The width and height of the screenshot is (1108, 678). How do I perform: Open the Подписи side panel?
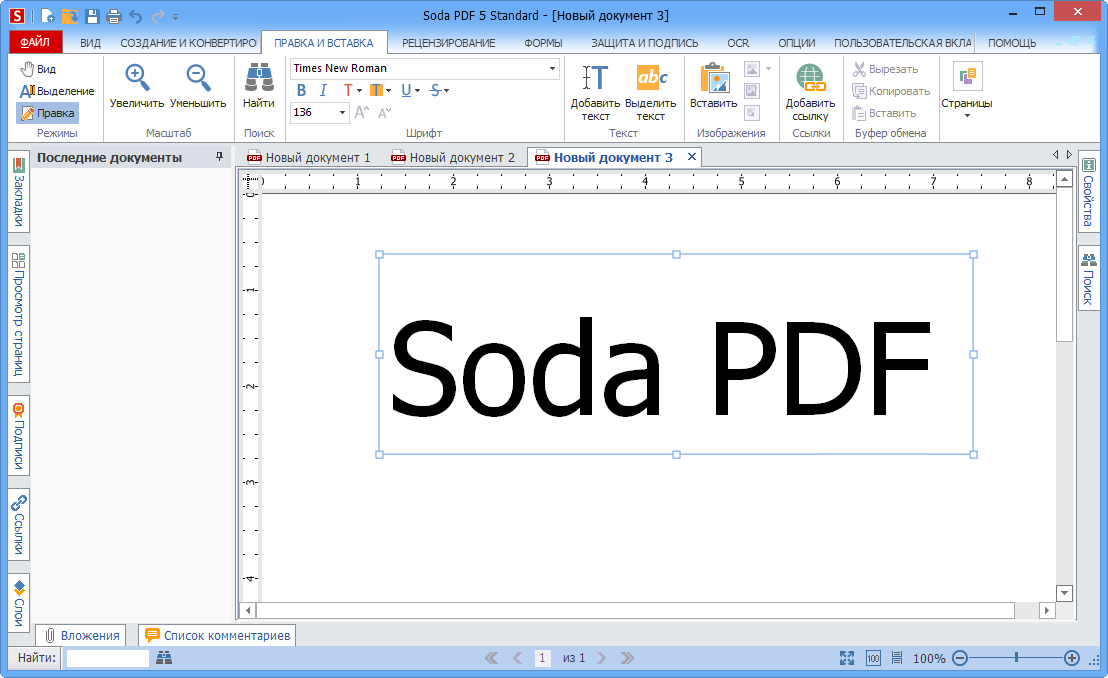point(19,436)
